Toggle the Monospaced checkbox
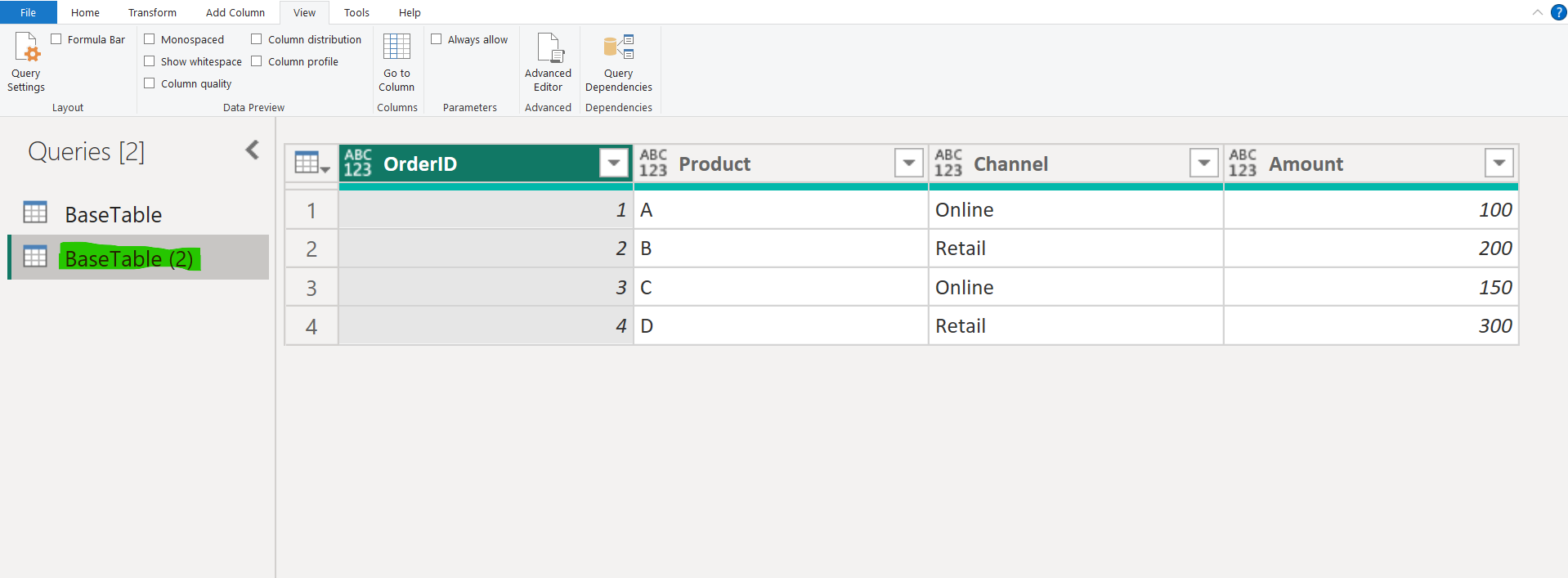 pyautogui.click(x=150, y=39)
